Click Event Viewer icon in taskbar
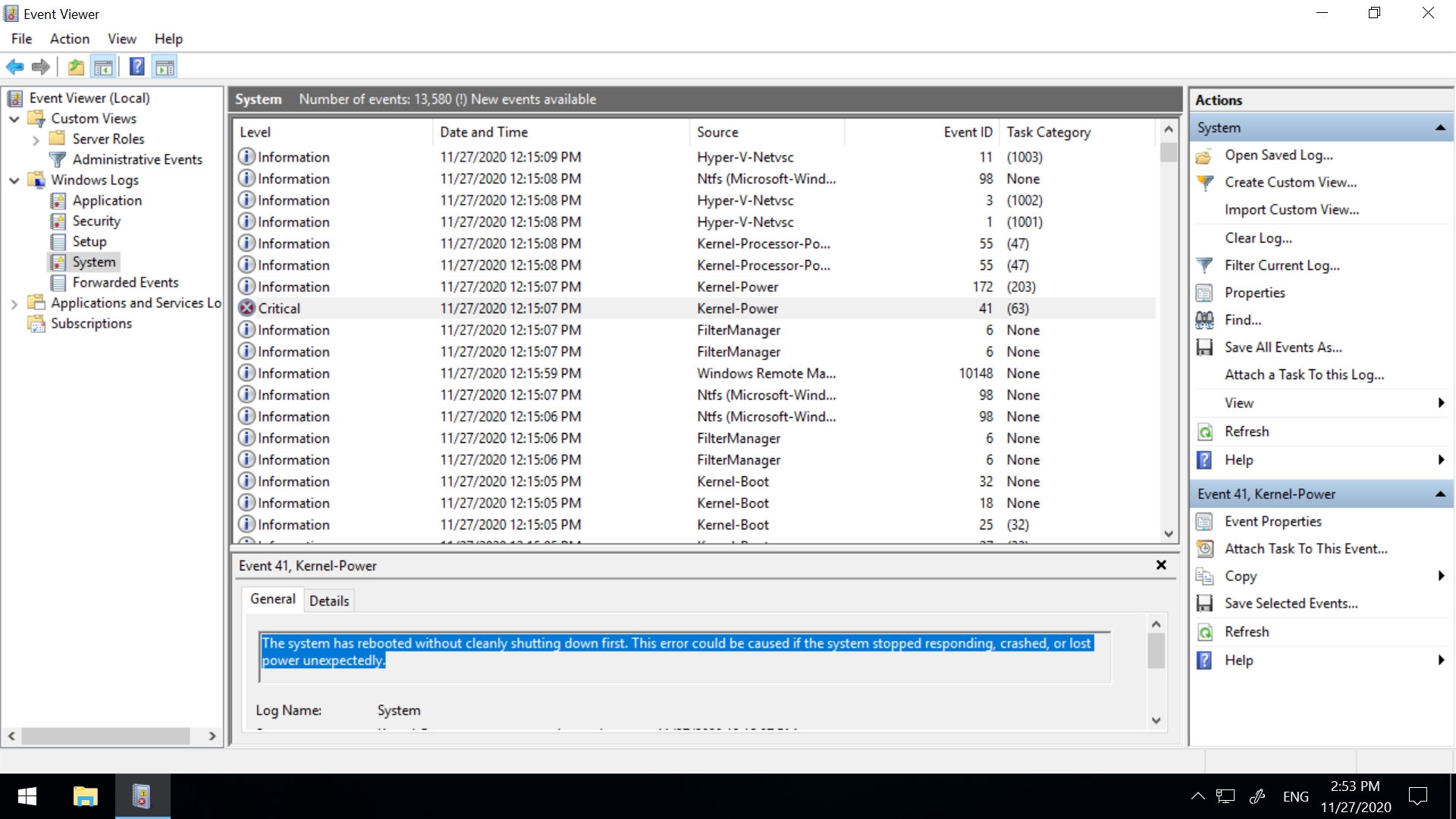 pyautogui.click(x=142, y=796)
